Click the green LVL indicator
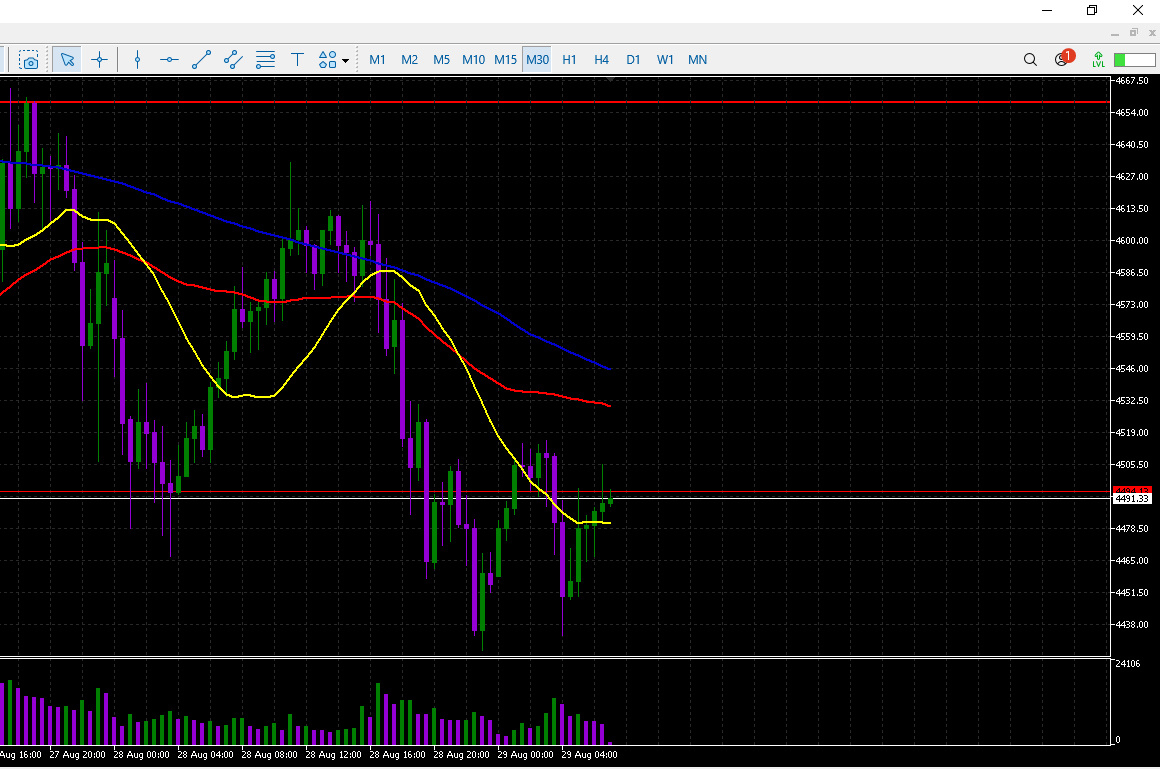The image size is (1160, 769). [x=1099, y=60]
